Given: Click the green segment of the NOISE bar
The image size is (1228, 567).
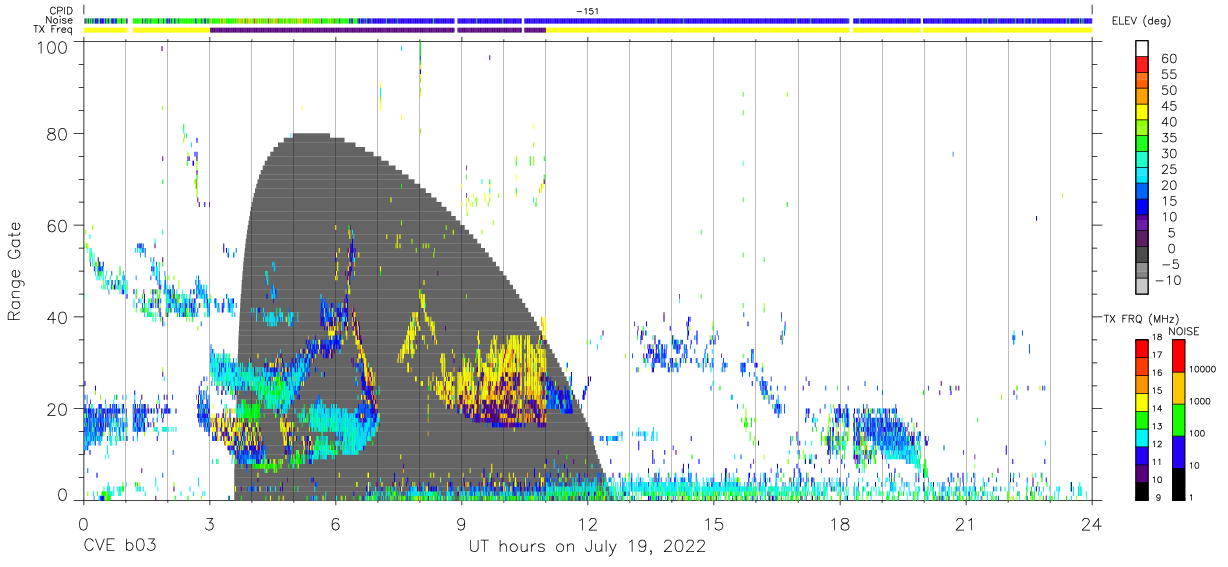Looking at the screenshot, I should pos(1178,420).
